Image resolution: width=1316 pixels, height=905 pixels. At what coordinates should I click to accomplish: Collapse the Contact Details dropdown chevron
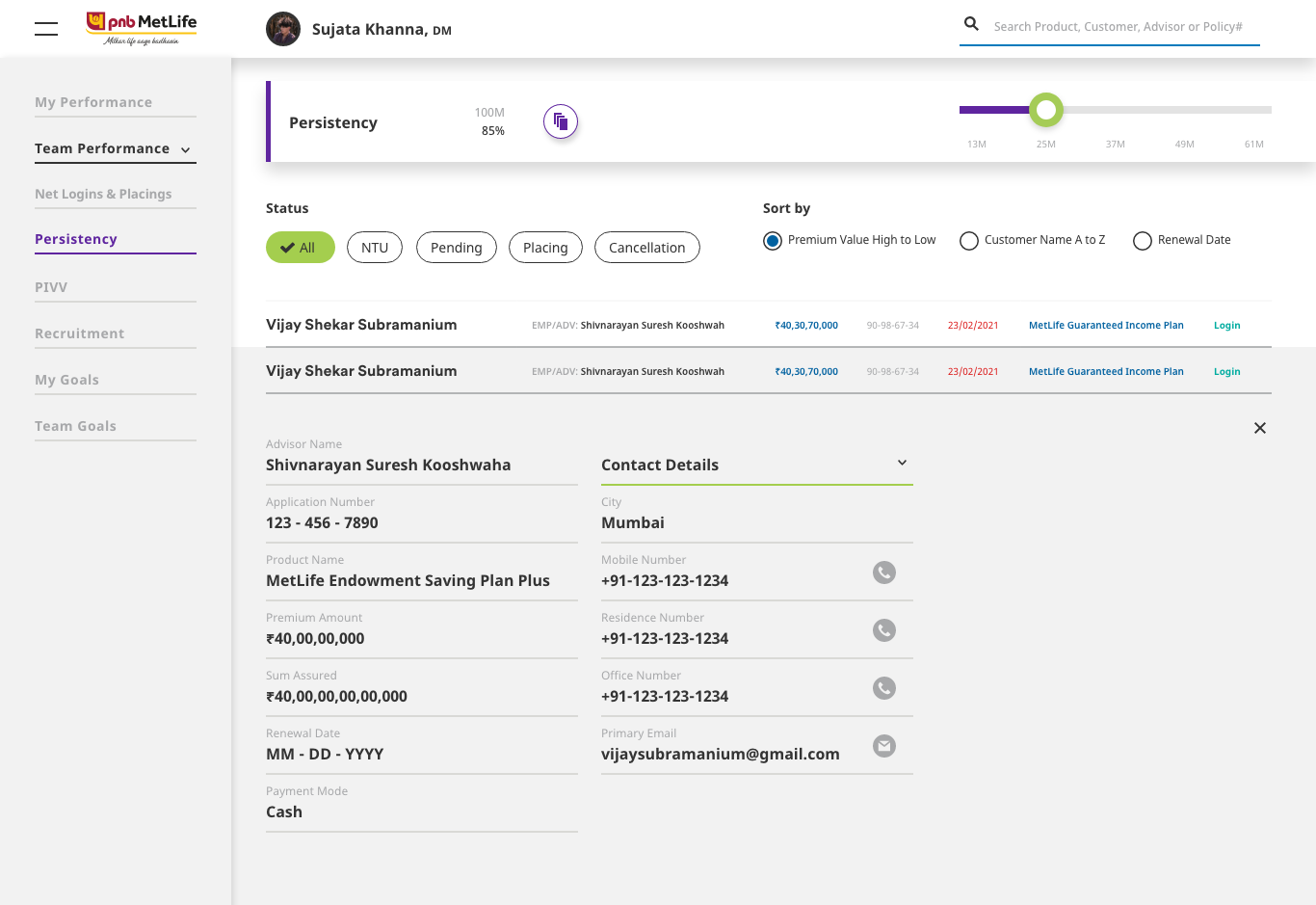[x=902, y=463]
